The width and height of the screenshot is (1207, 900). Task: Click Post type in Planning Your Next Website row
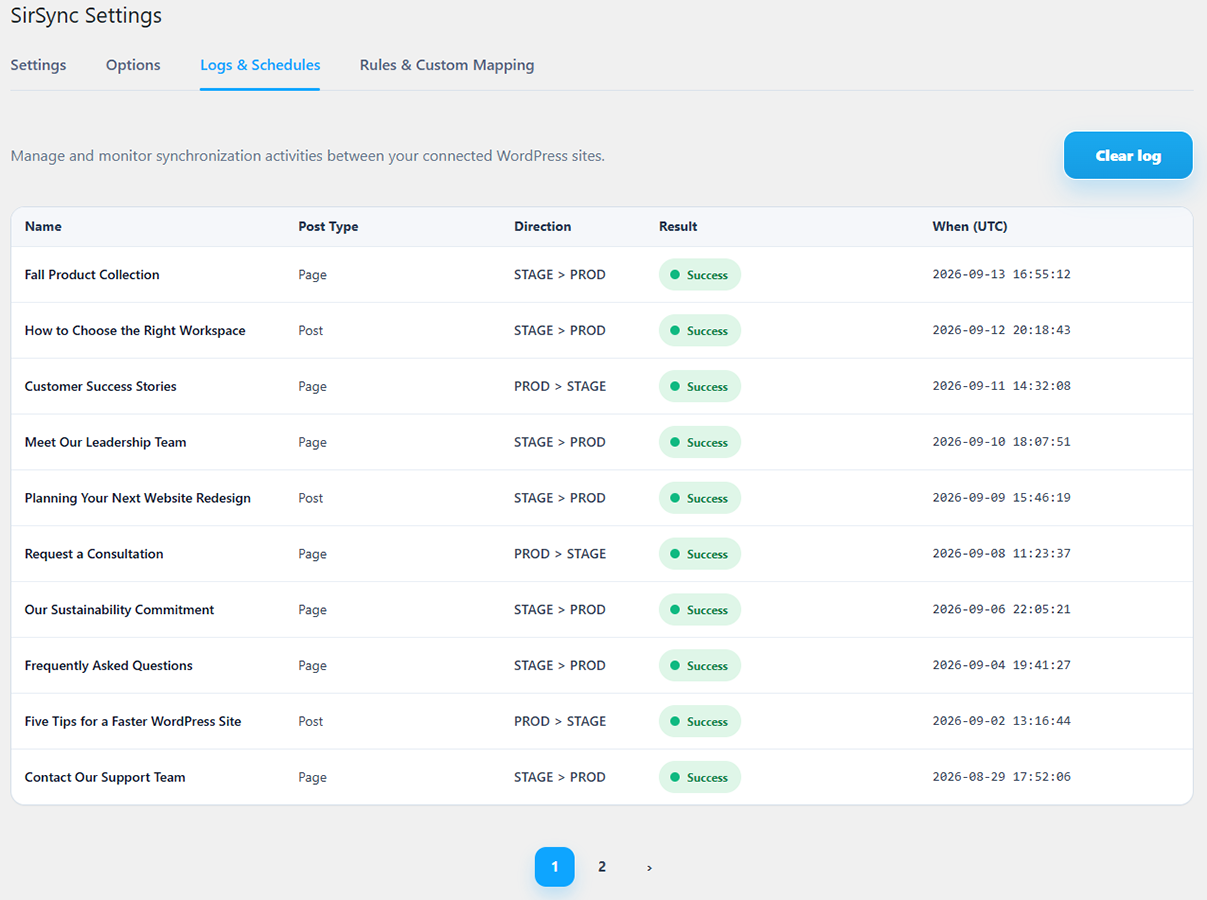click(311, 499)
